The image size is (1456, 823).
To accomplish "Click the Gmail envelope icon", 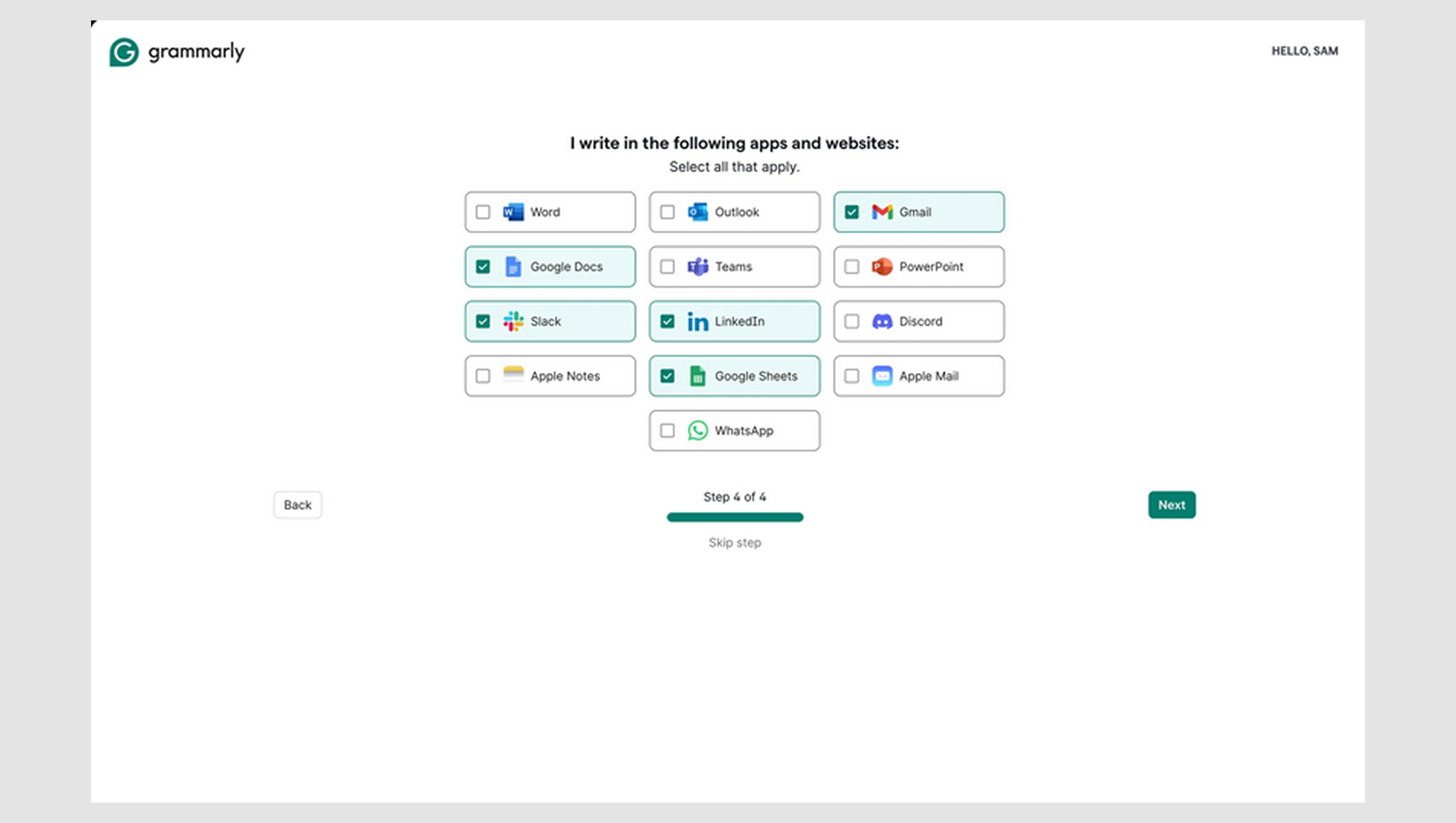I will pos(882,212).
